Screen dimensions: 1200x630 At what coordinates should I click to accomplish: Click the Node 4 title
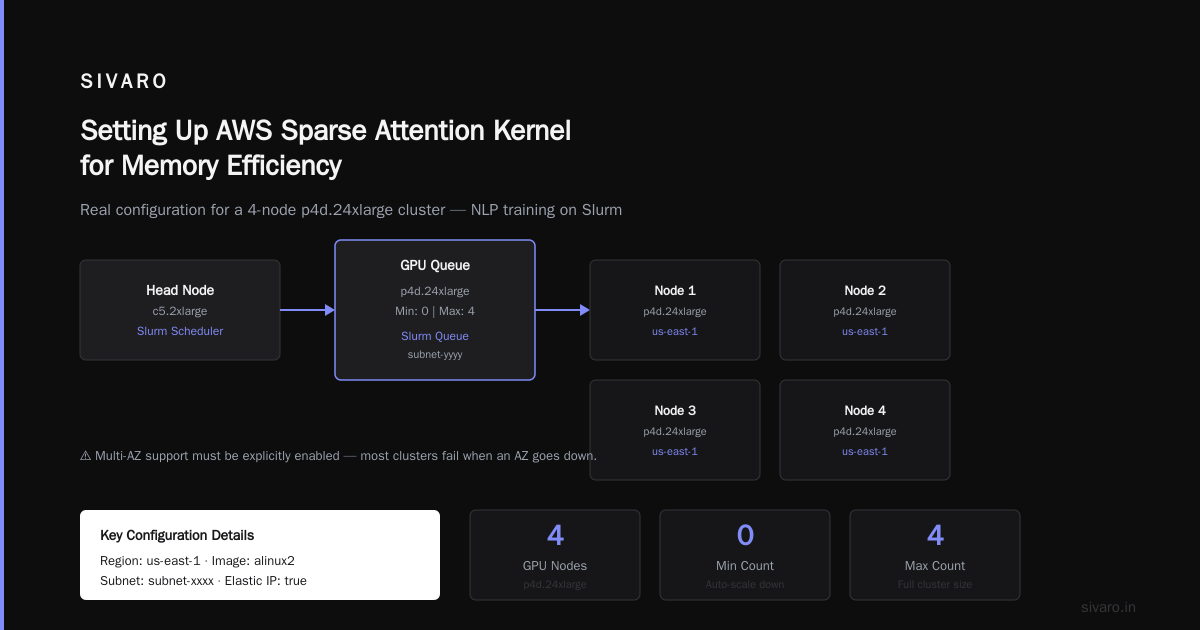(x=865, y=411)
